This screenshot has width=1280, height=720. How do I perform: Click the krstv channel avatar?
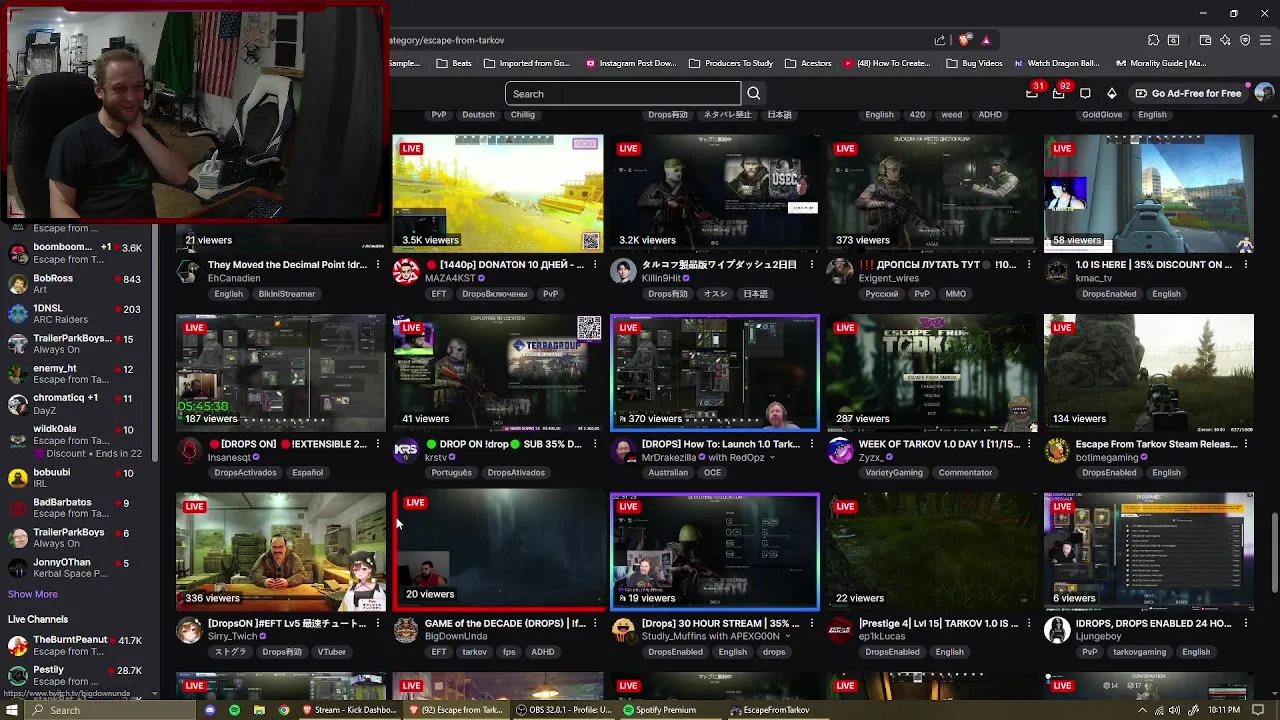406,450
